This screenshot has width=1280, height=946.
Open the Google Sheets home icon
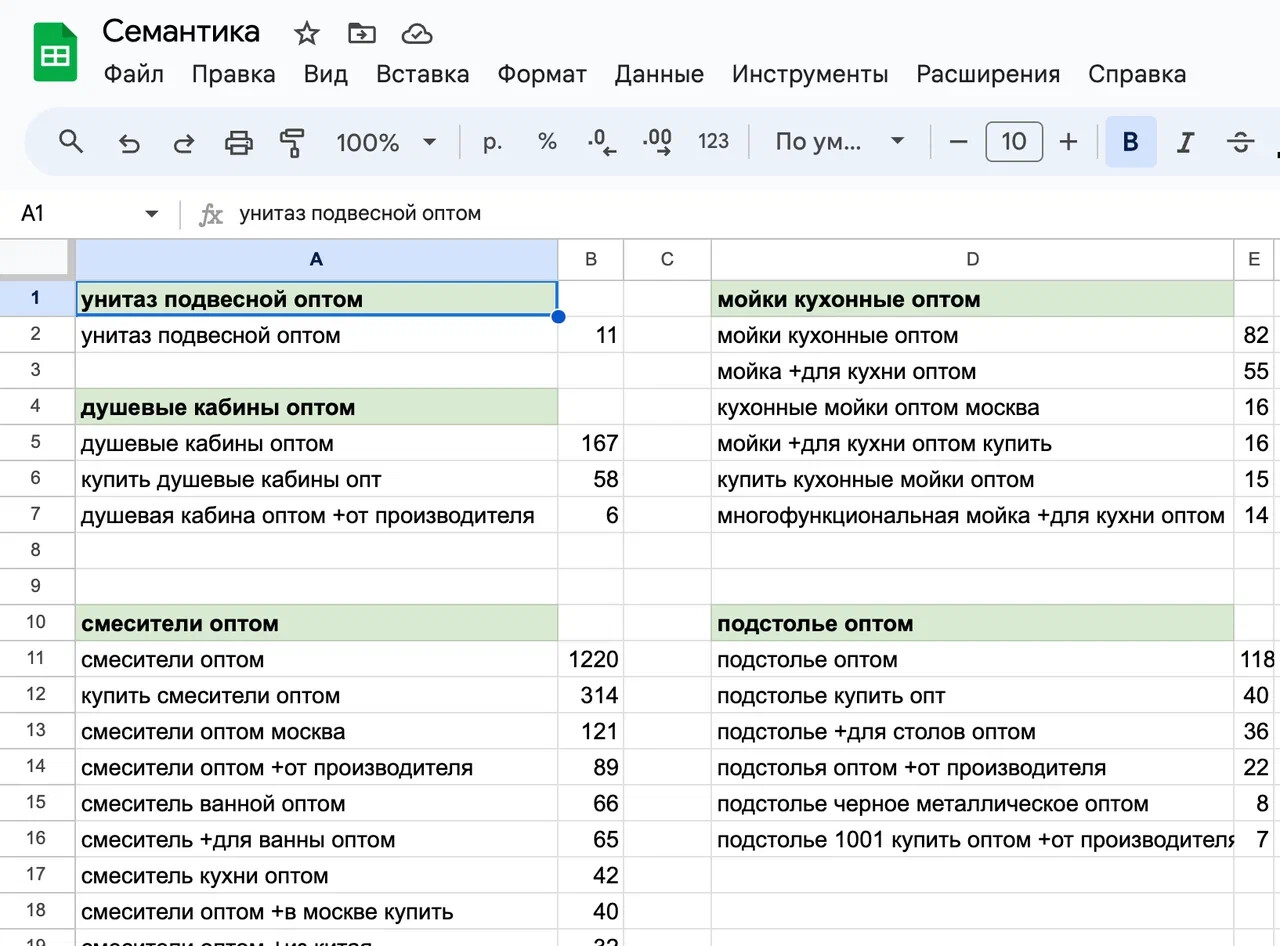(56, 52)
